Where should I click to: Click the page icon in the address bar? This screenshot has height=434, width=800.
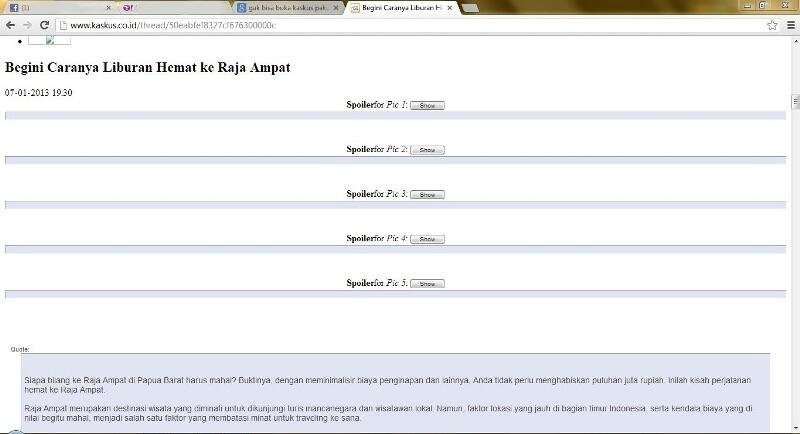click(x=63, y=25)
